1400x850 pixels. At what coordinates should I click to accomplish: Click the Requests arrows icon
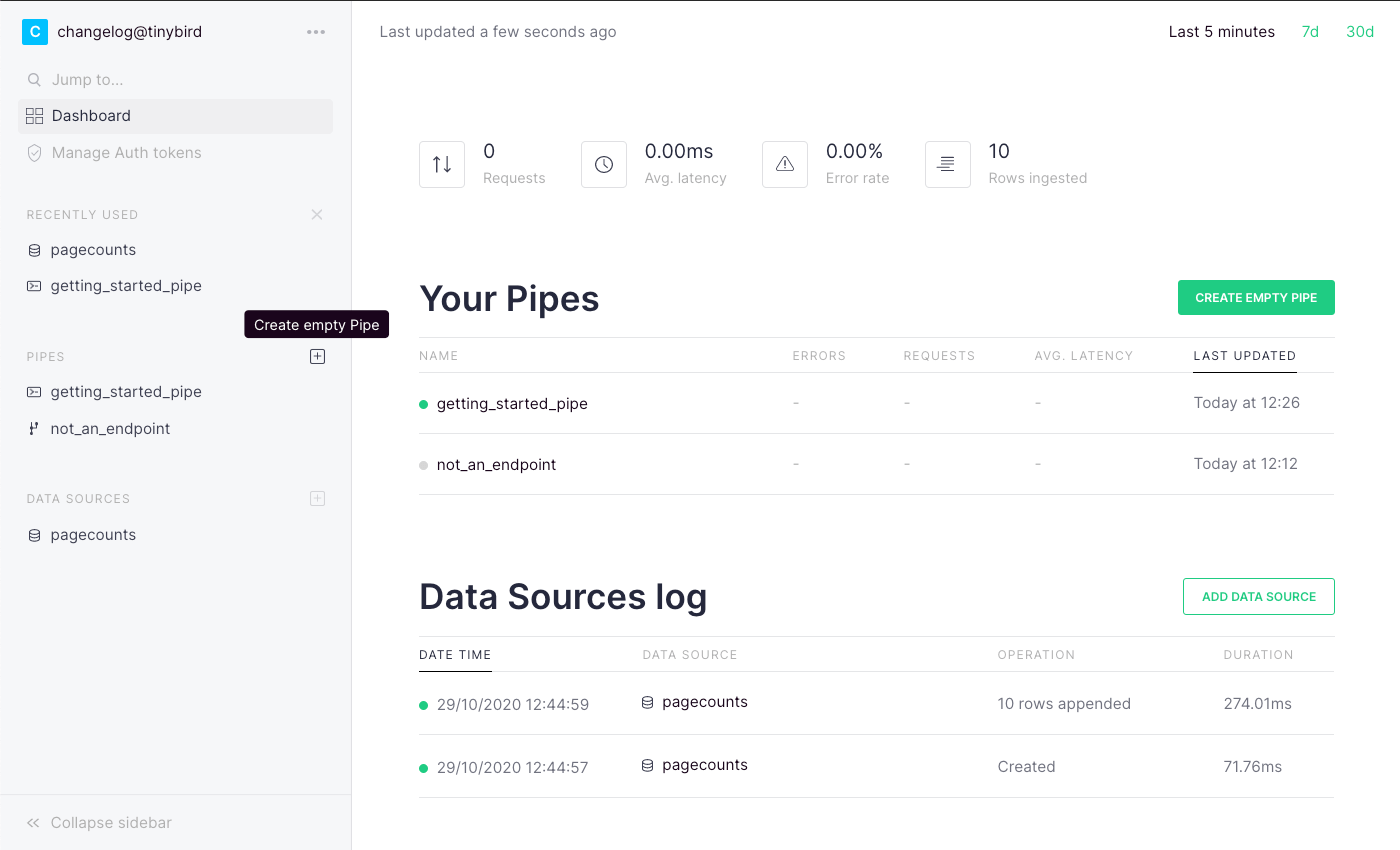point(442,165)
